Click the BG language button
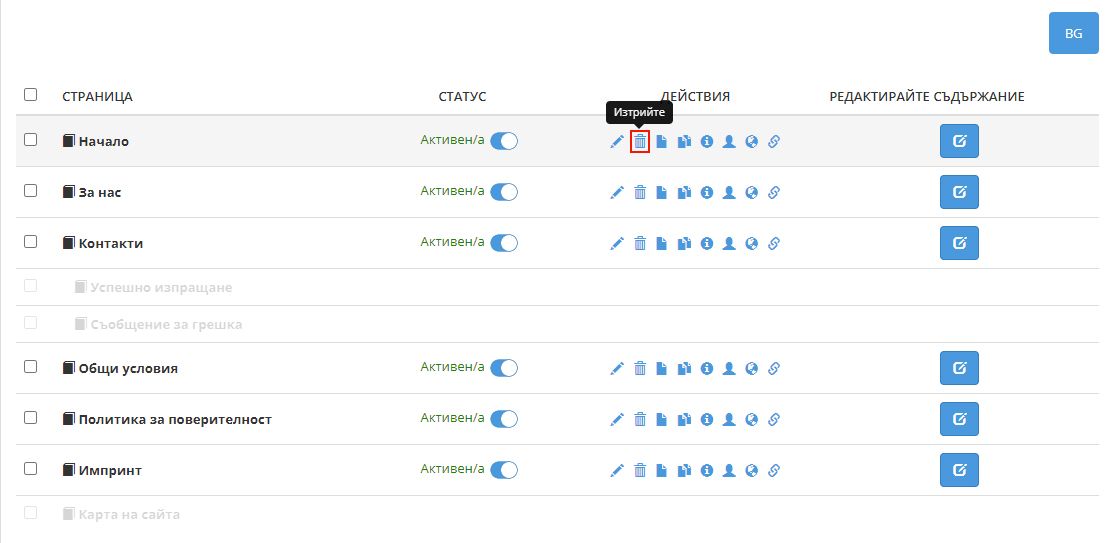Image resolution: width=1111 pixels, height=543 pixels. pos(1073,33)
